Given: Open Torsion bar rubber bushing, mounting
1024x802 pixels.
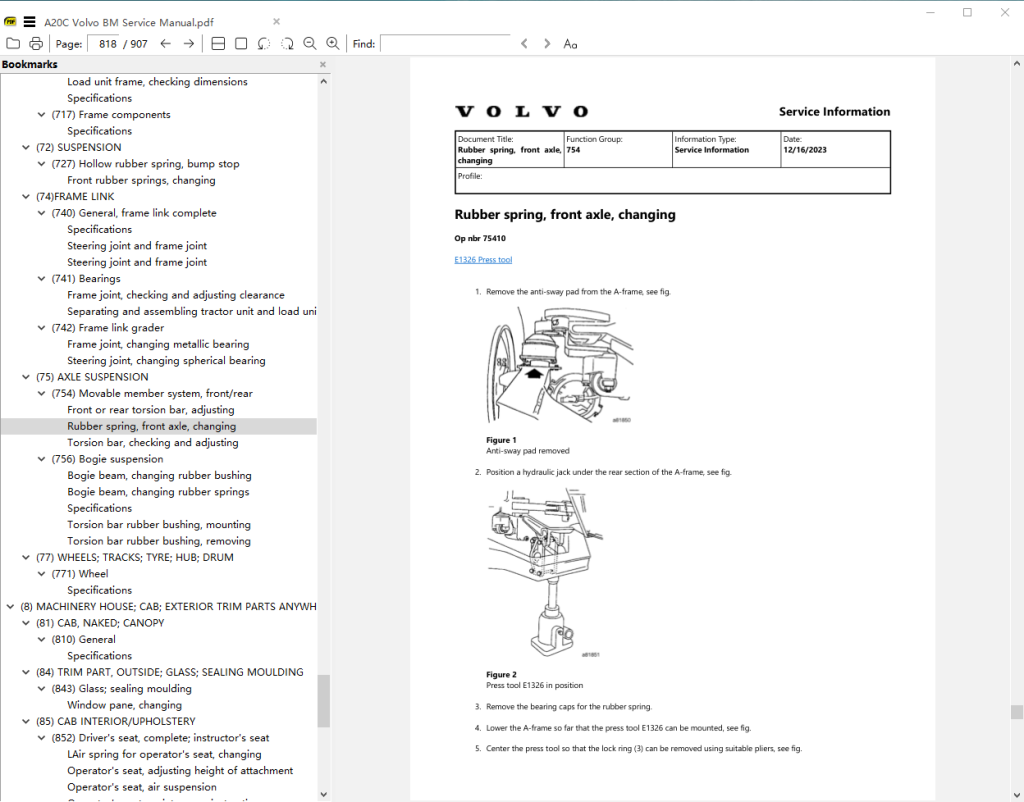Looking at the screenshot, I should tap(159, 524).
